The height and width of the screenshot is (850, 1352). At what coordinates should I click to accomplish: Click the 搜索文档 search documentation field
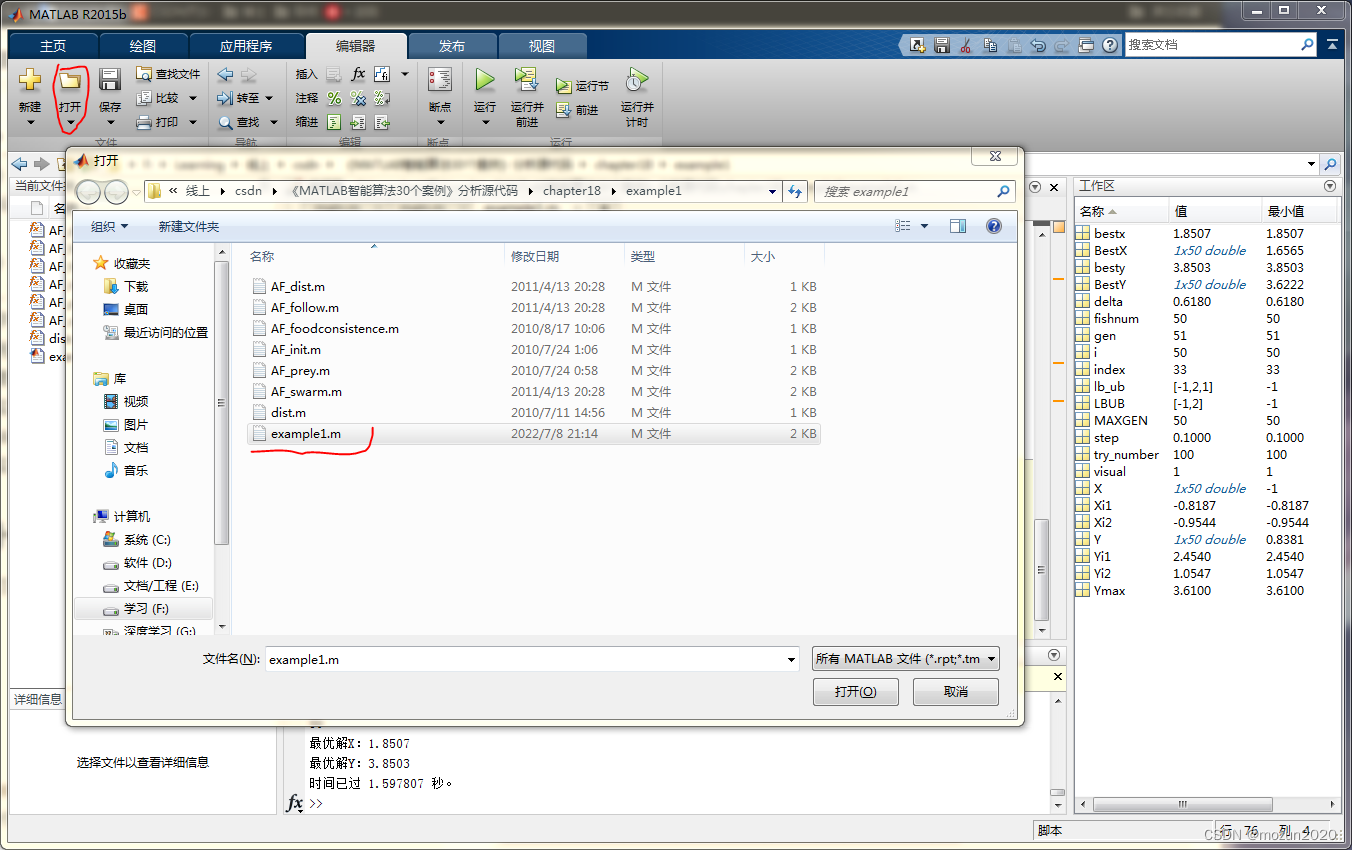click(1220, 45)
